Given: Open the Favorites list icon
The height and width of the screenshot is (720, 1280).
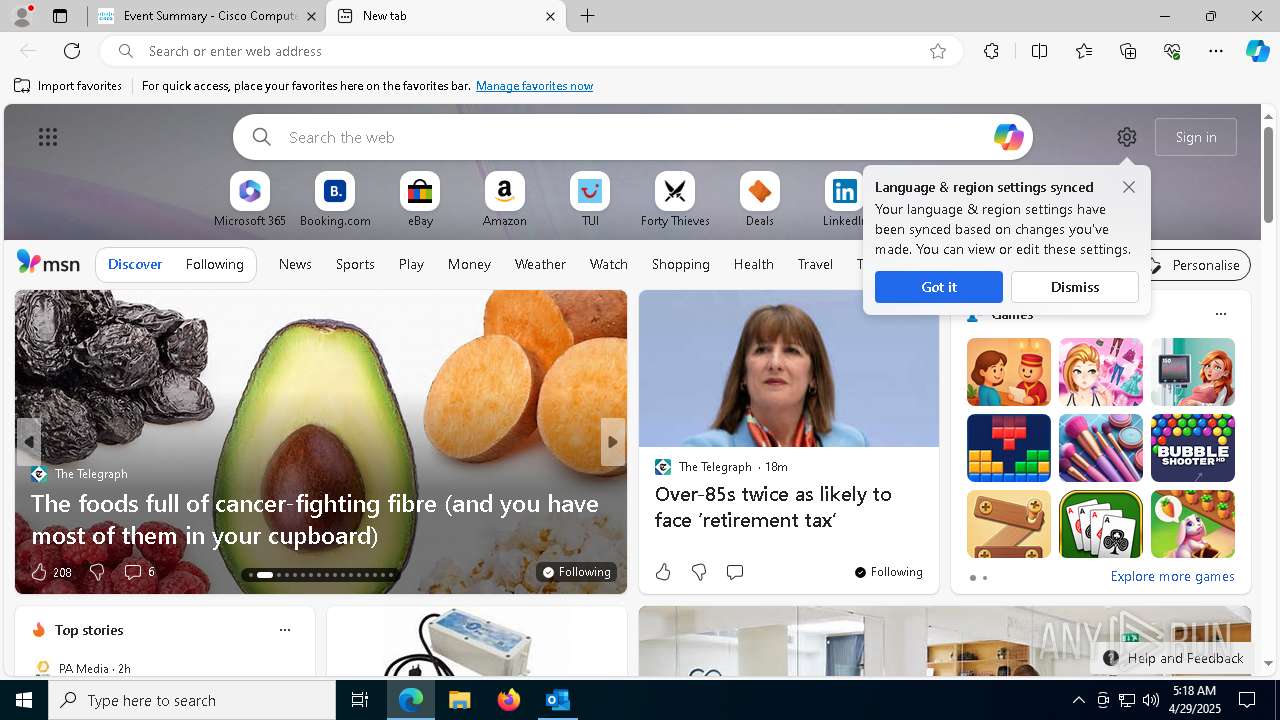Looking at the screenshot, I should tap(1084, 51).
